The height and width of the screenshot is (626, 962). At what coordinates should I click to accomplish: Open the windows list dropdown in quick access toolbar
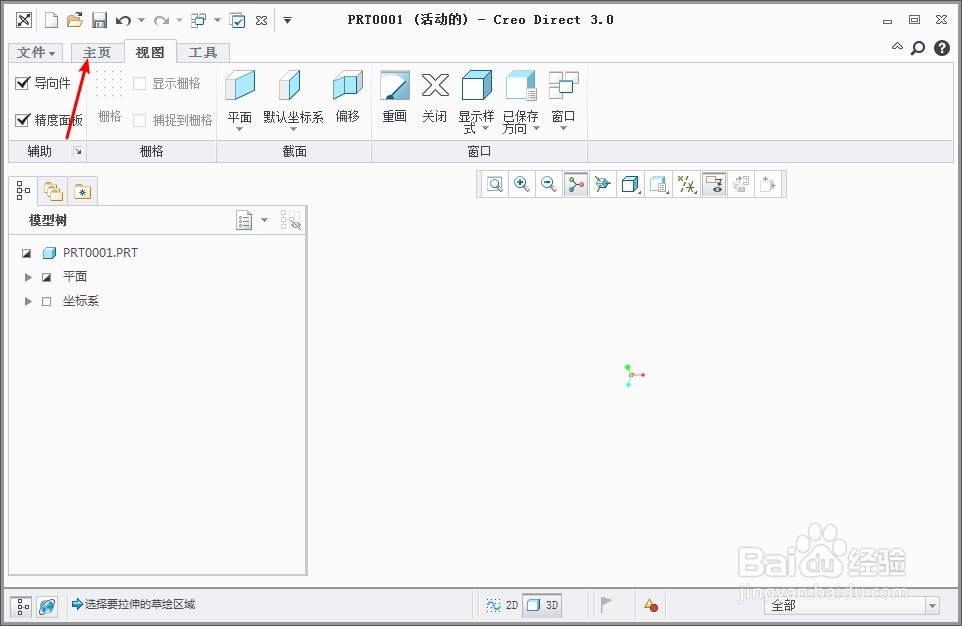[x=217, y=20]
